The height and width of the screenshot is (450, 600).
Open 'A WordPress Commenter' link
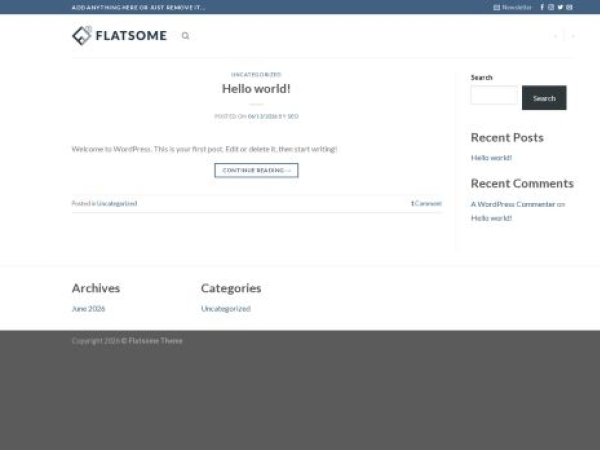[513, 204]
